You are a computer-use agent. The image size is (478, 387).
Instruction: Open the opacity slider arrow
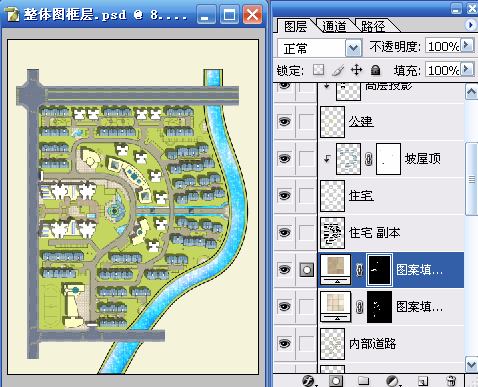point(467,45)
